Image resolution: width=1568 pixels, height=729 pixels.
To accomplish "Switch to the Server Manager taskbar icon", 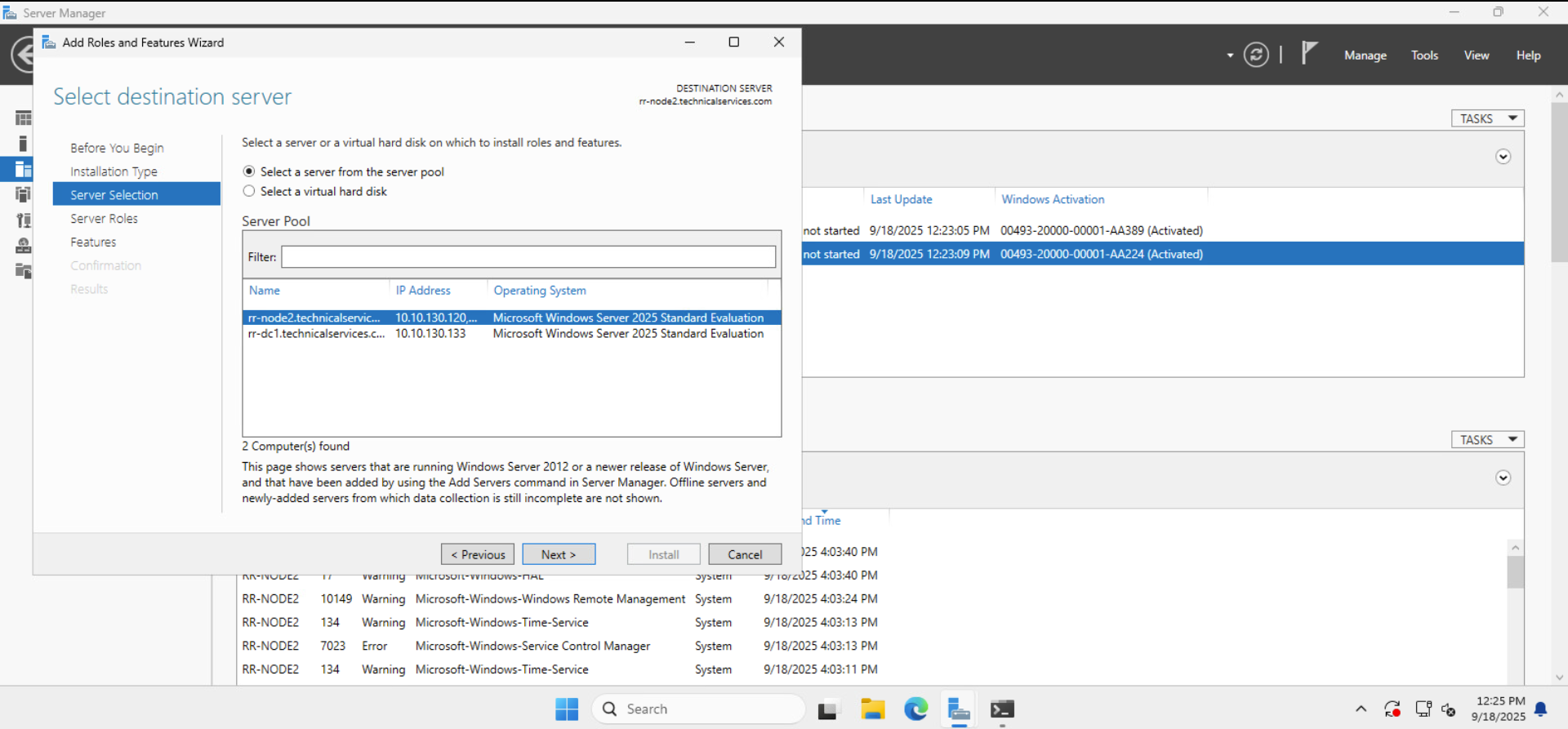I will 959,709.
